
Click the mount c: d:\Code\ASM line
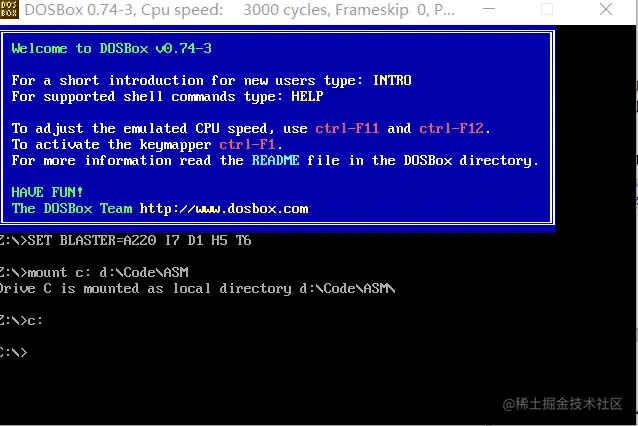[94, 272]
